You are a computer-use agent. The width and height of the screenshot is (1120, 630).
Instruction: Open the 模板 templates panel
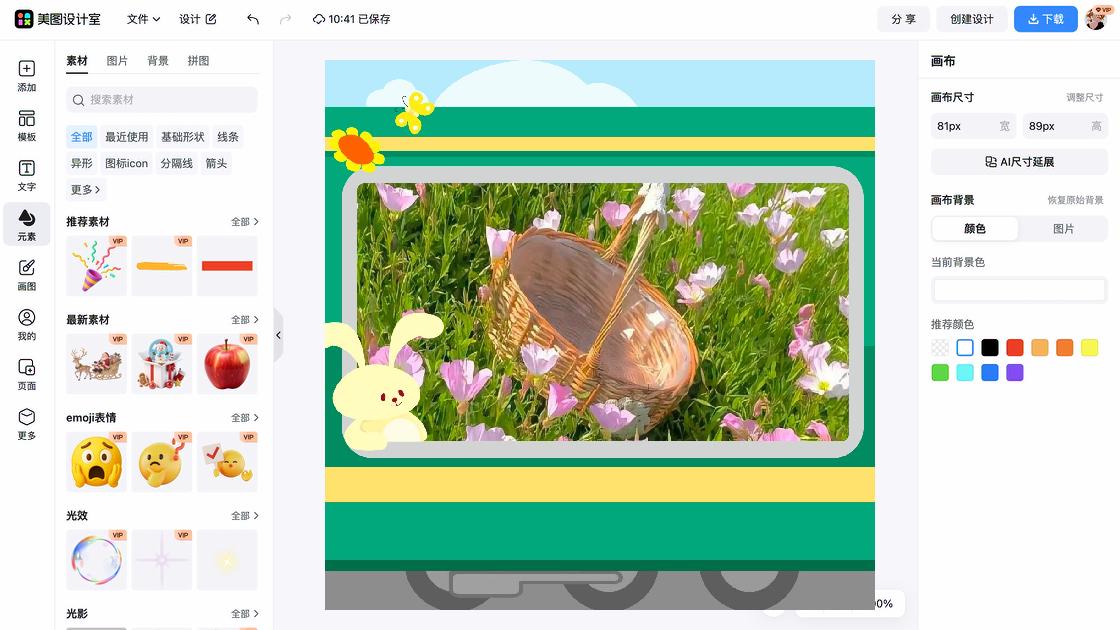pos(27,125)
